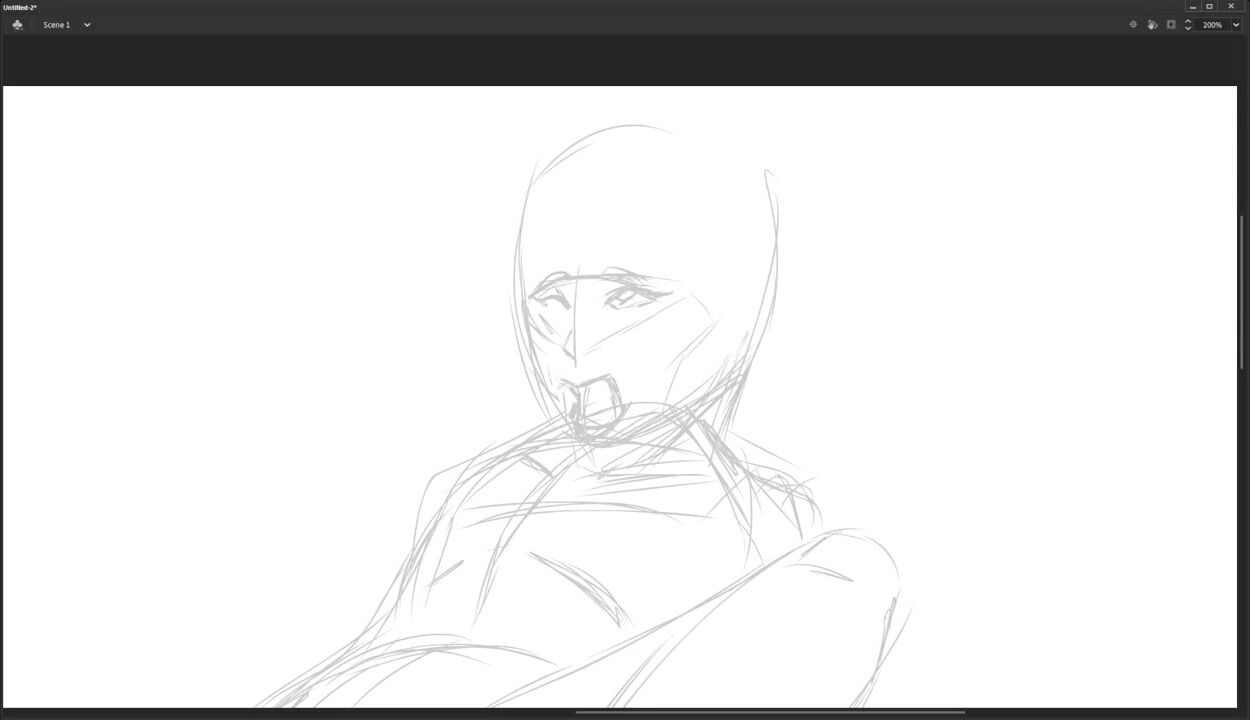
Task: Maximize the application window
Action: pyautogui.click(x=1209, y=7)
